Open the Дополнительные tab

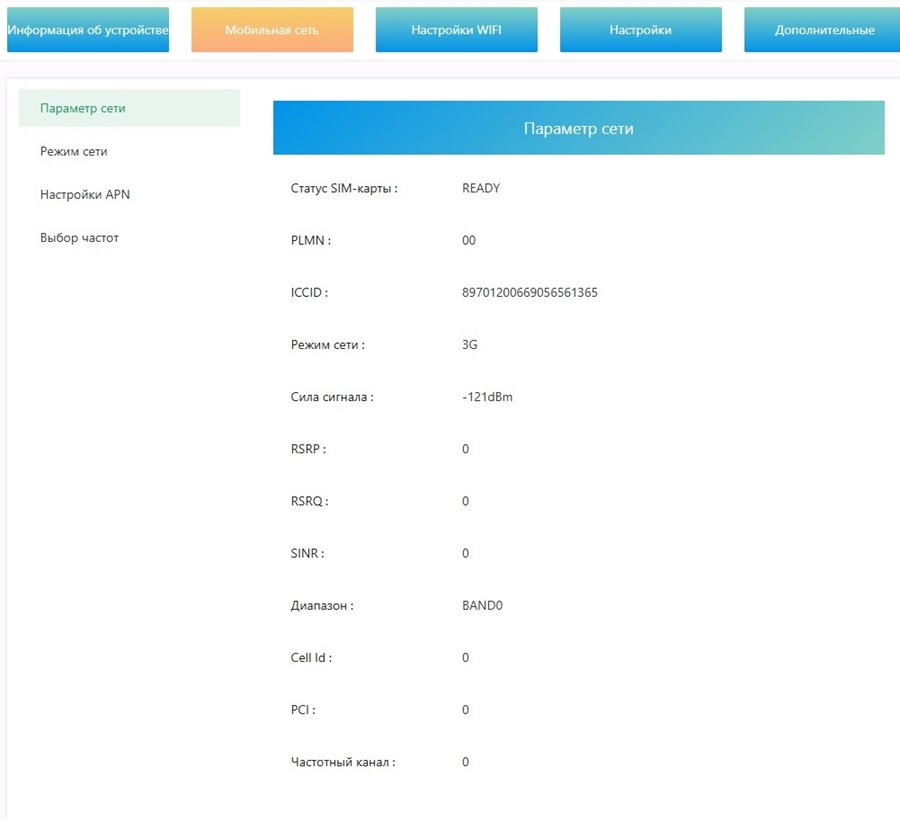pos(824,30)
